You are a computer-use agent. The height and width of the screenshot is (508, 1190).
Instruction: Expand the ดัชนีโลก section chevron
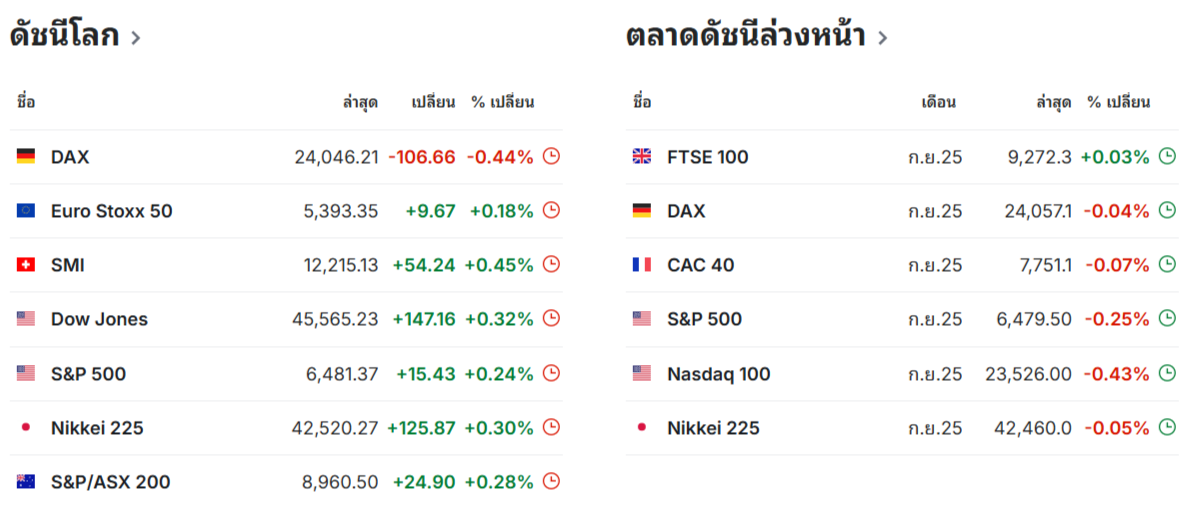tap(136, 37)
